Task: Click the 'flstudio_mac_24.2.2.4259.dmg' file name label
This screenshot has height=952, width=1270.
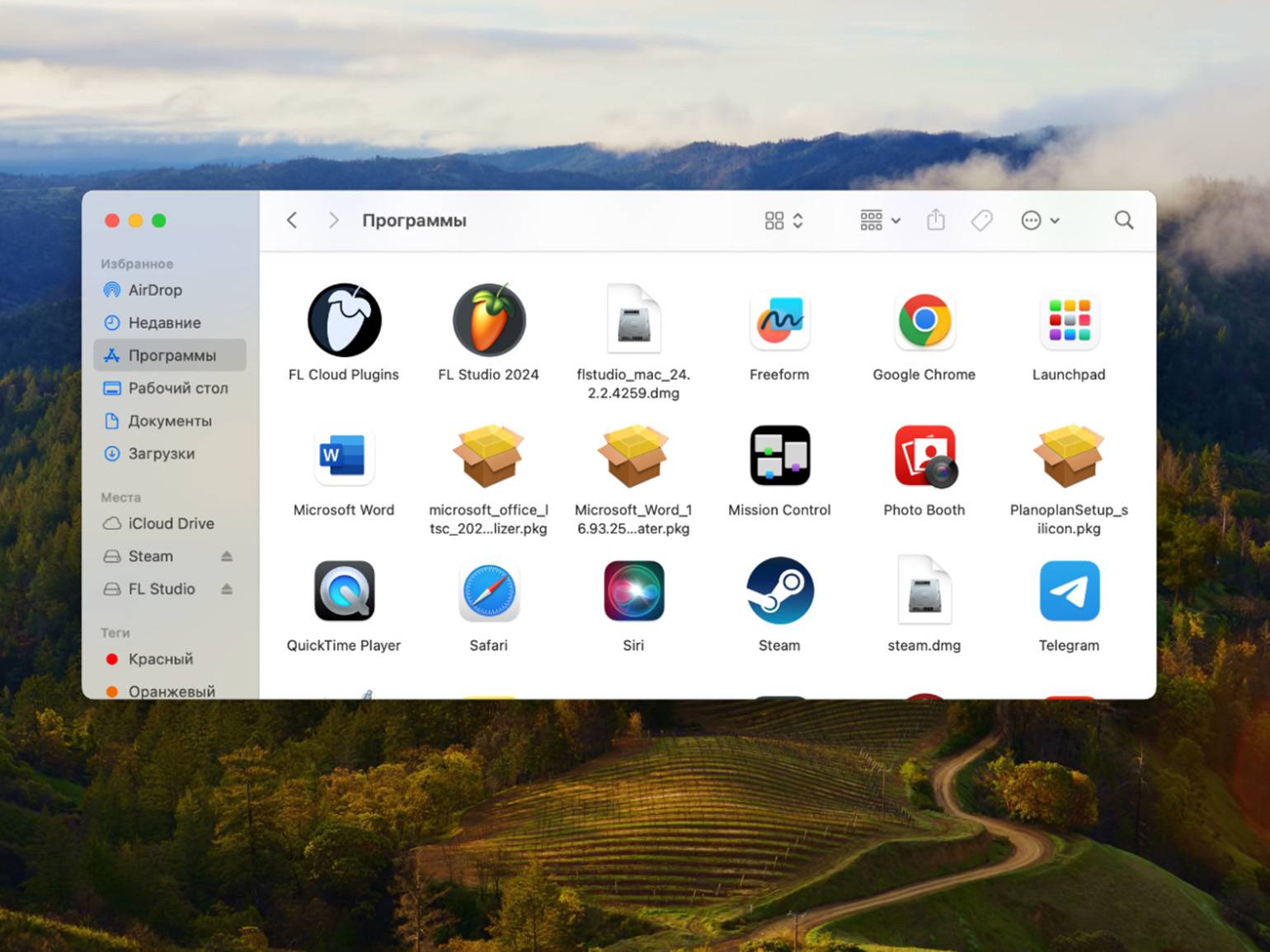Action: coord(633,383)
